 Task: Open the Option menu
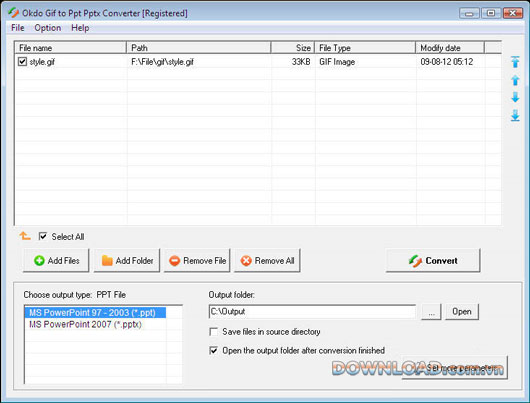tap(48, 28)
